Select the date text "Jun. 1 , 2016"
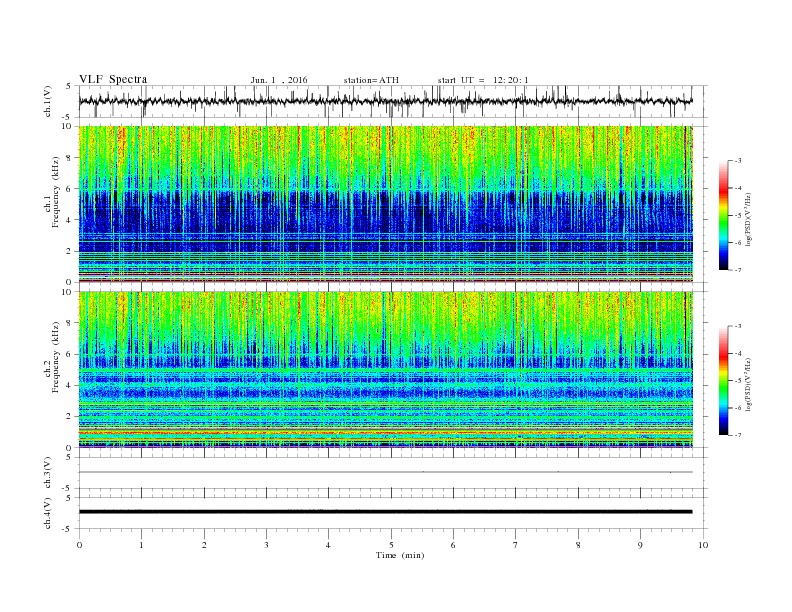This screenshot has height=612, width=792. tap(279, 80)
